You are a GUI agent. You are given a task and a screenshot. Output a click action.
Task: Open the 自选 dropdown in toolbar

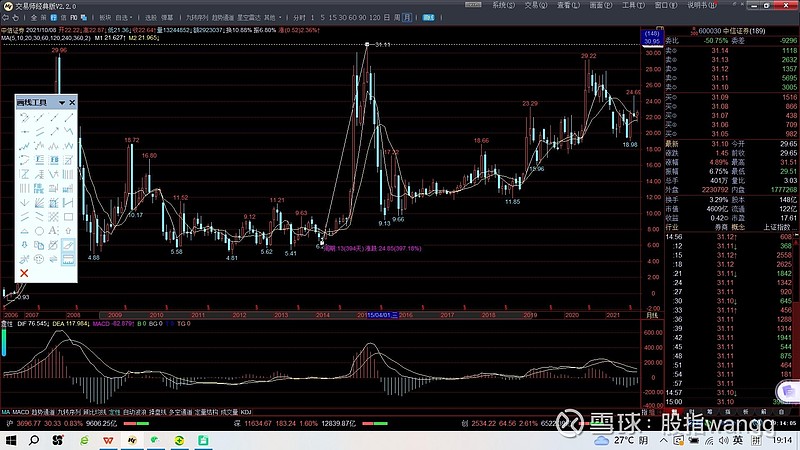[123, 17]
